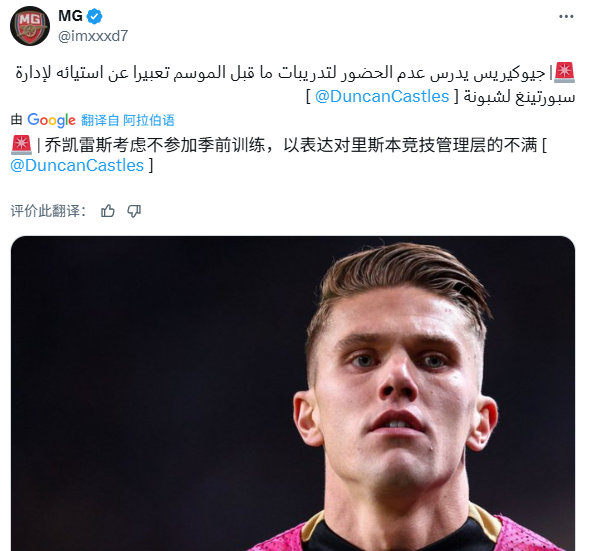Screen dimensions: 590x551
Task: Click the 由 character before Google
Action: (17, 120)
